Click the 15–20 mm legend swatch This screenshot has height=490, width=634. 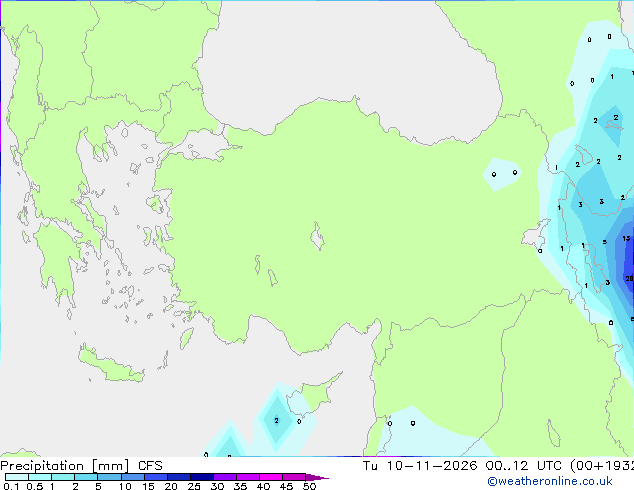click(x=156, y=477)
